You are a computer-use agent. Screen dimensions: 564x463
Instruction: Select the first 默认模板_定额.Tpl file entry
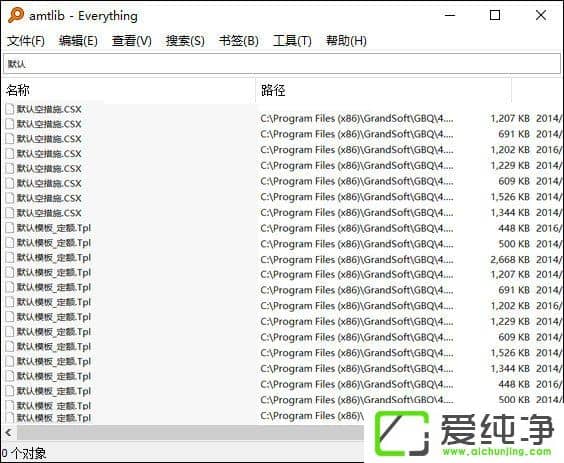[x=49, y=228]
